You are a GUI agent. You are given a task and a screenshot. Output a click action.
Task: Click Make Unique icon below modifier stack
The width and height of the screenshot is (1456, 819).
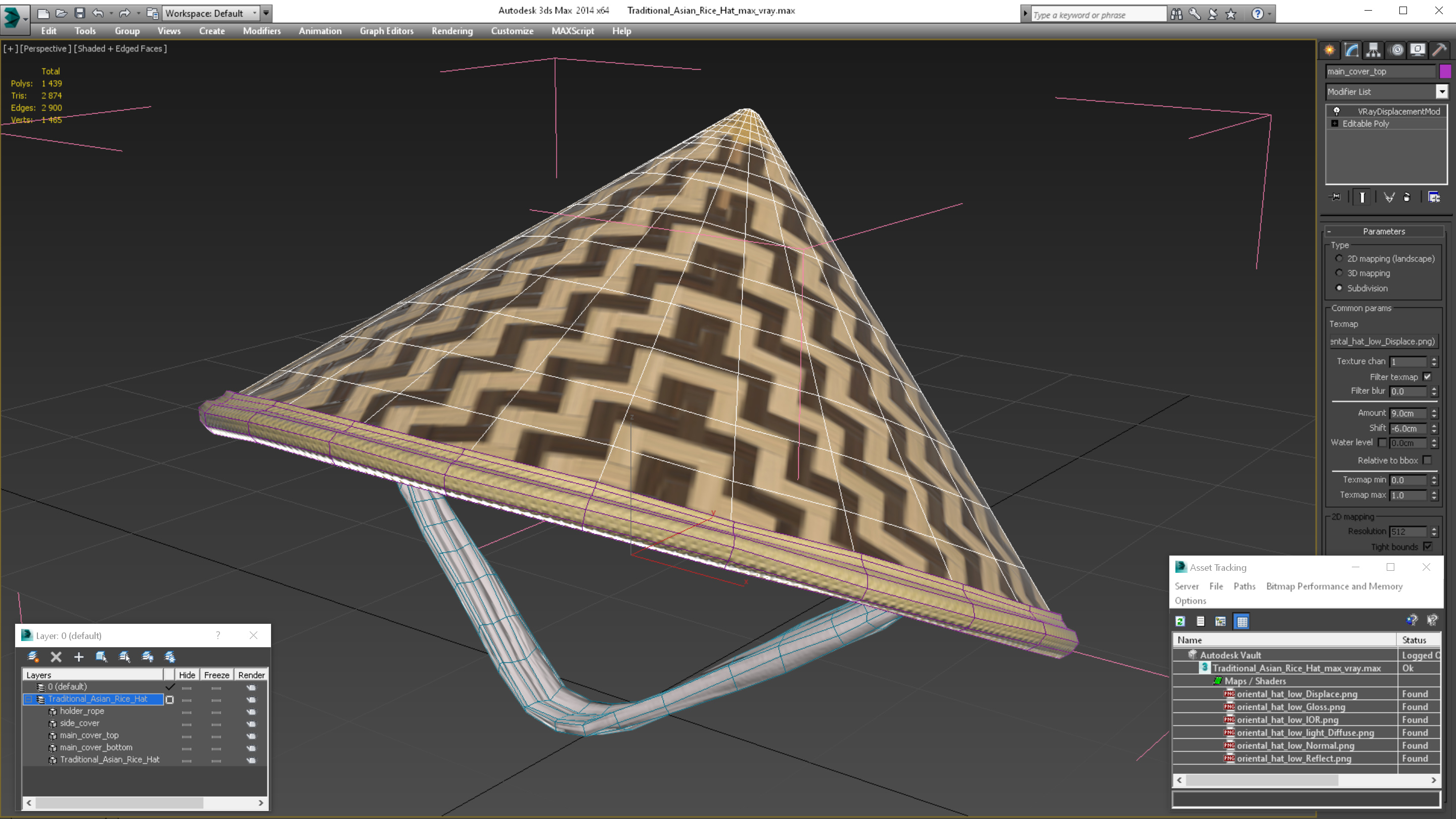coord(1389,197)
